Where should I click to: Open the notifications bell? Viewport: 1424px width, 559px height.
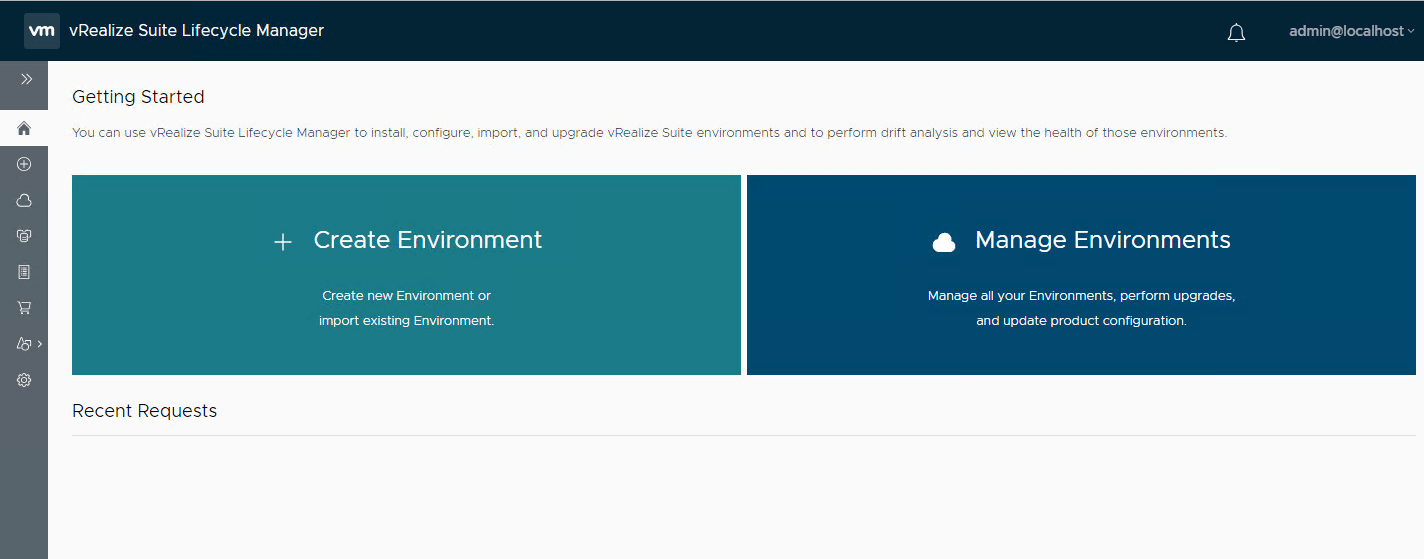1236,32
